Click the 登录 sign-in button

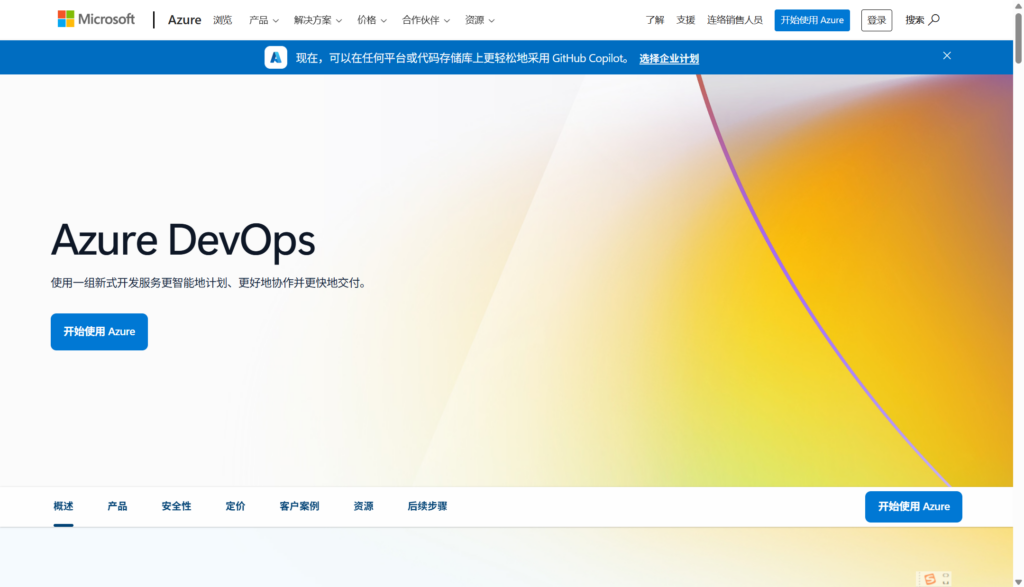click(x=876, y=20)
